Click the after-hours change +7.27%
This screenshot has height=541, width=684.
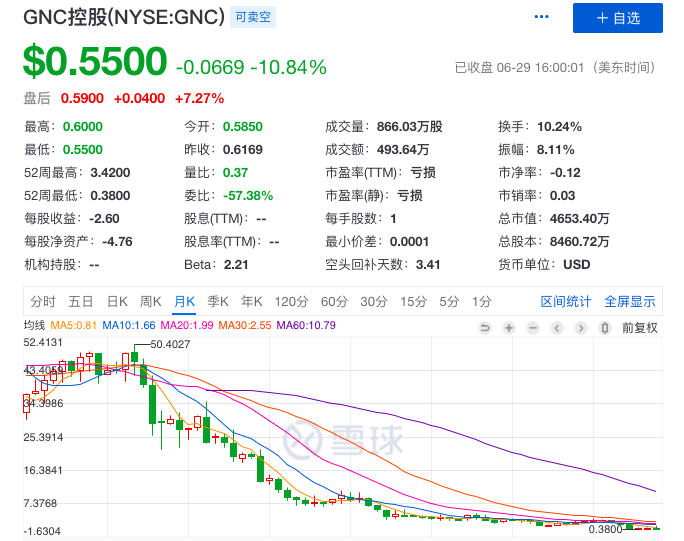[x=199, y=99]
